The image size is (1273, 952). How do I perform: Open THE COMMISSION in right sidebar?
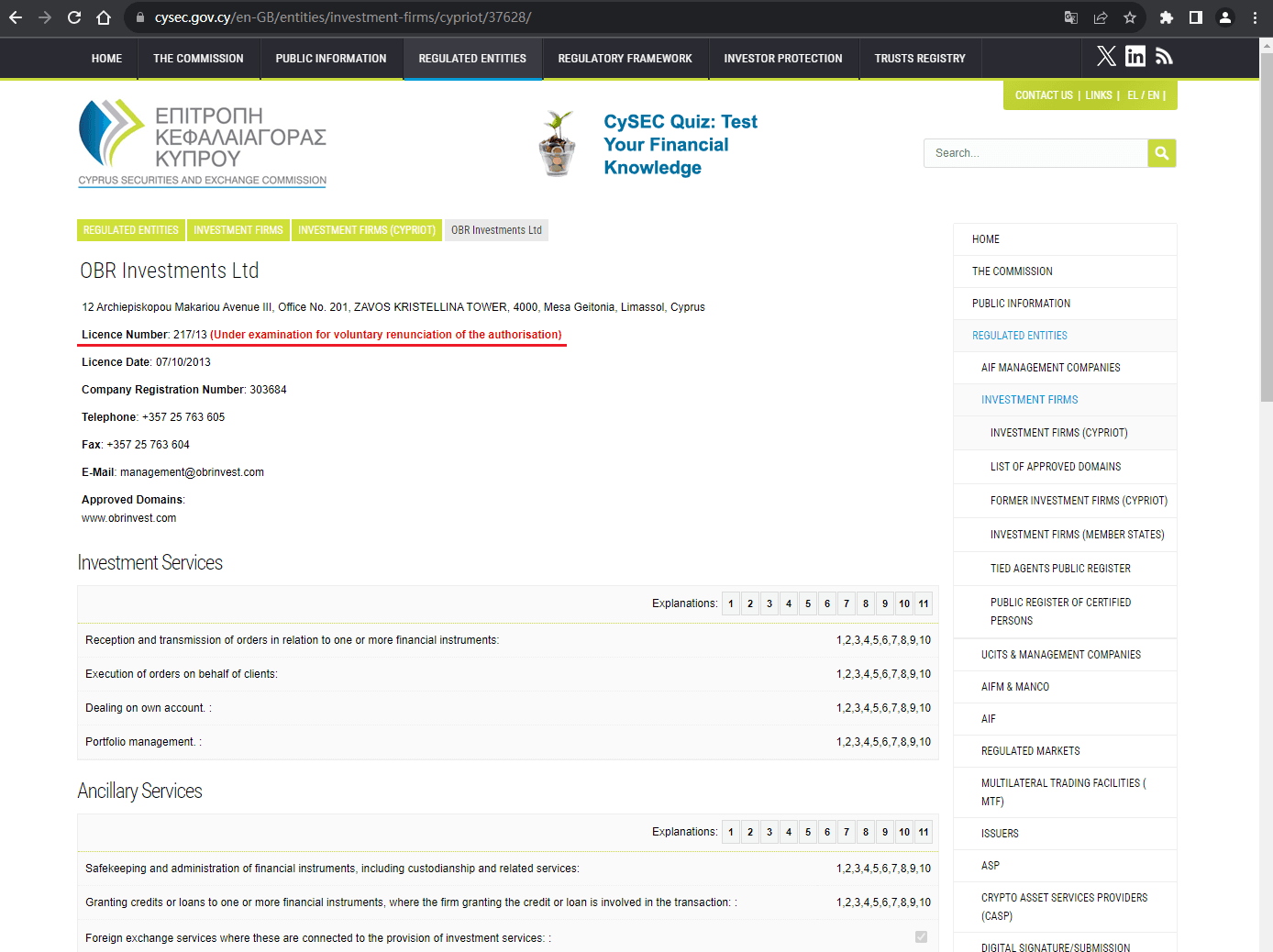click(x=1065, y=271)
